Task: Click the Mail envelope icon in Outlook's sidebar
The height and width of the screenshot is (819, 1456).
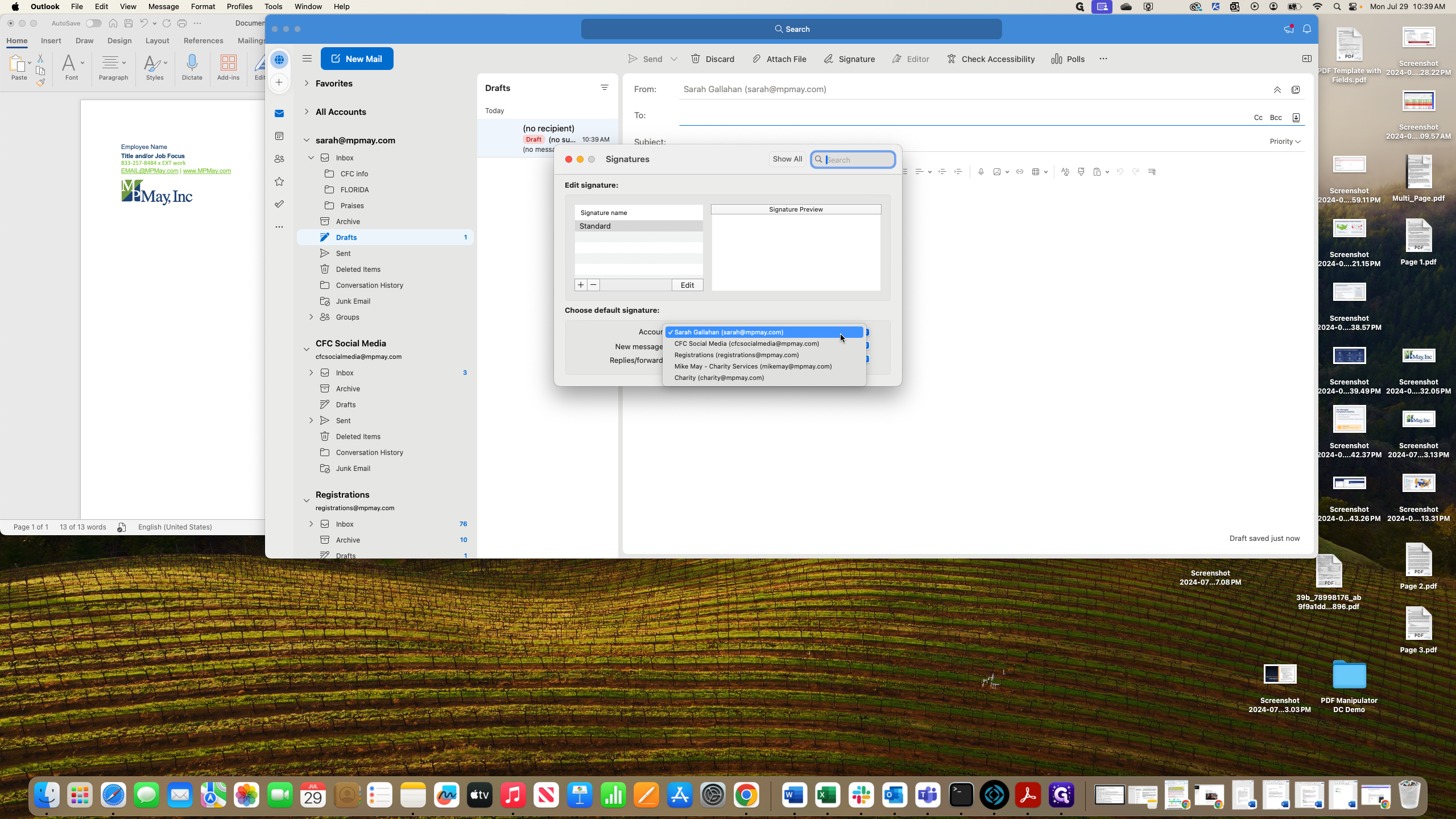Action: pyautogui.click(x=279, y=114)
